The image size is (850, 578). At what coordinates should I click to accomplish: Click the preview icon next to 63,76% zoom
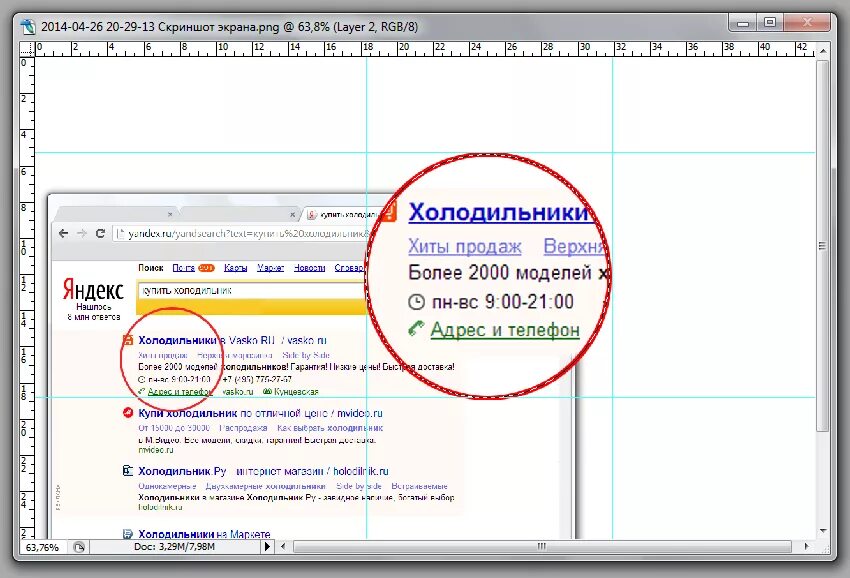pos(79,546)
